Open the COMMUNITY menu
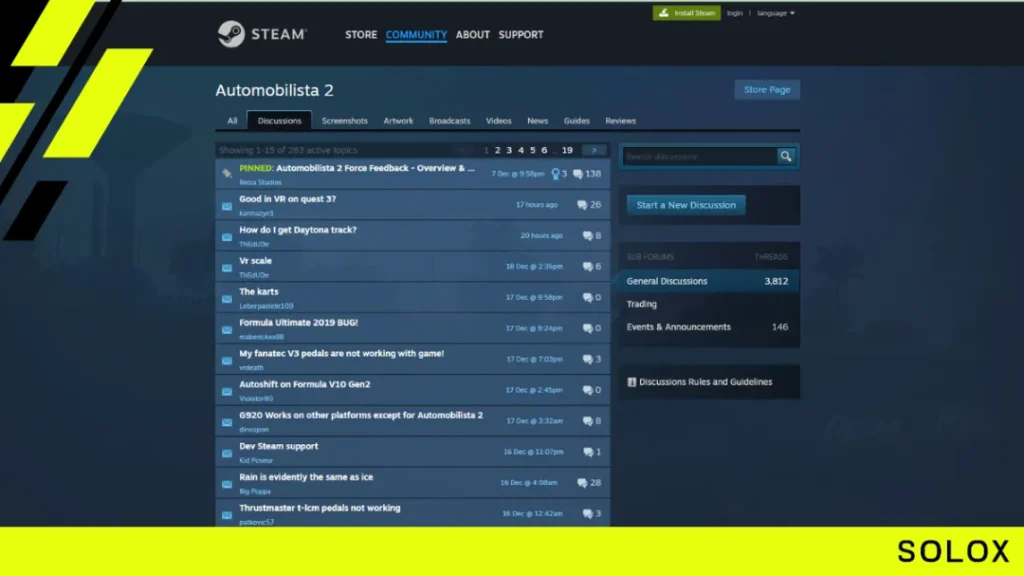 pyautogui.click(x=416, y=35)
